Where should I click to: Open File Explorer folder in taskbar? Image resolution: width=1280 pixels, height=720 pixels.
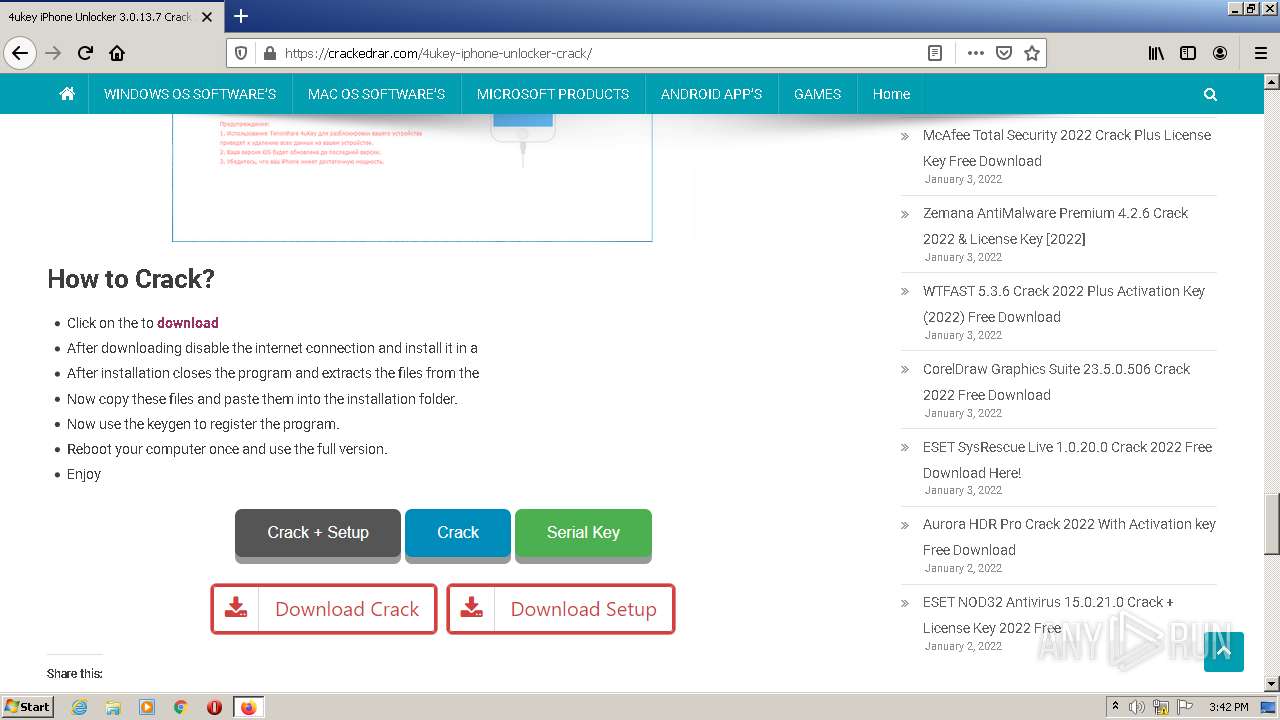(113, 707)
